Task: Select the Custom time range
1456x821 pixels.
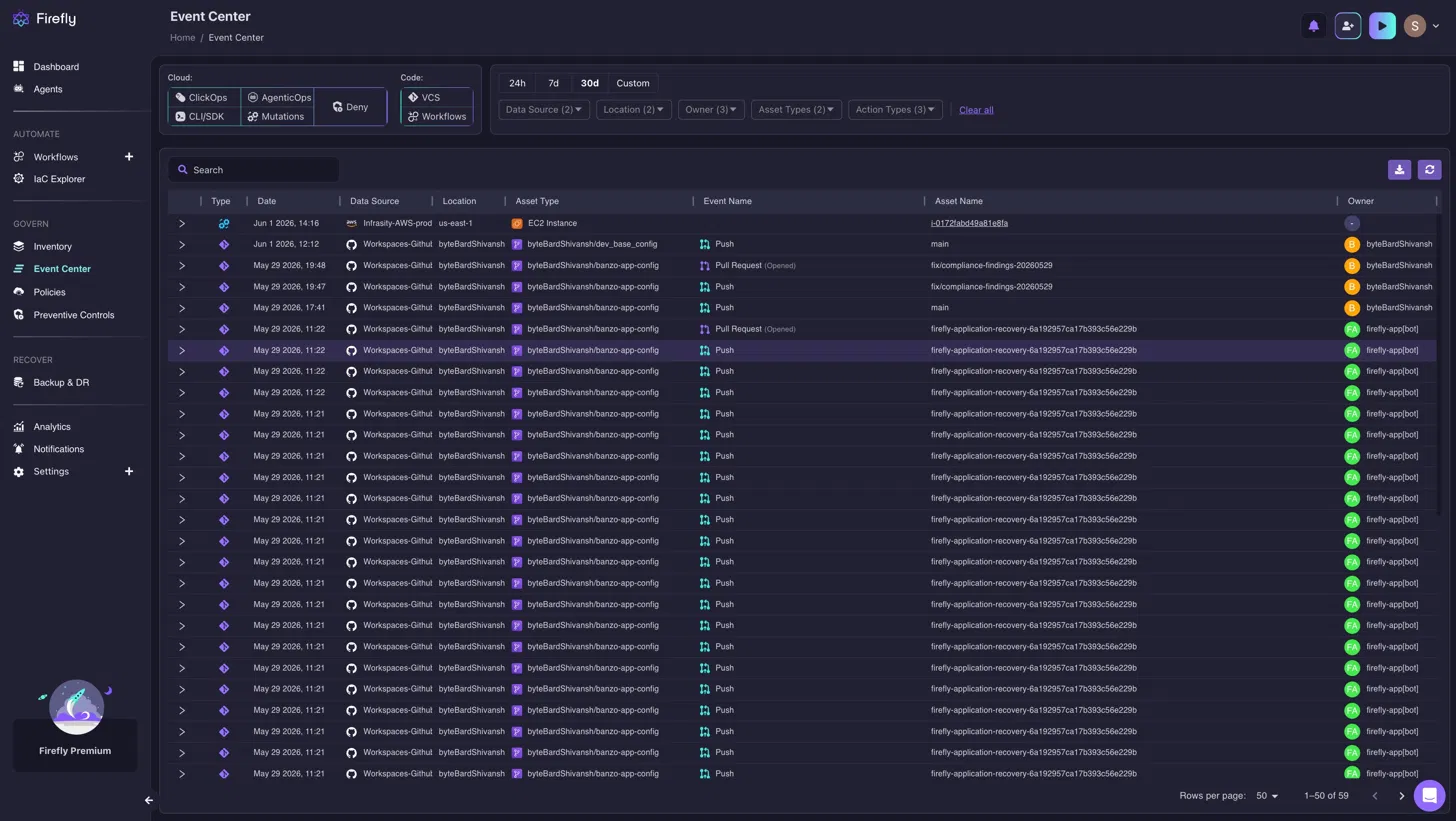Action: tap(633, 83)
